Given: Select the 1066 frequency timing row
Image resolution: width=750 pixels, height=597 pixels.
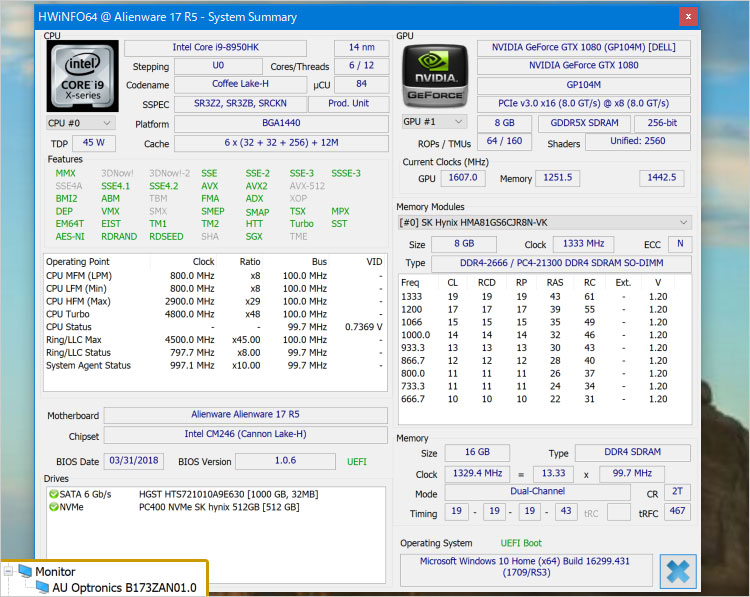Looking at the screenshot, I should 545,322.
